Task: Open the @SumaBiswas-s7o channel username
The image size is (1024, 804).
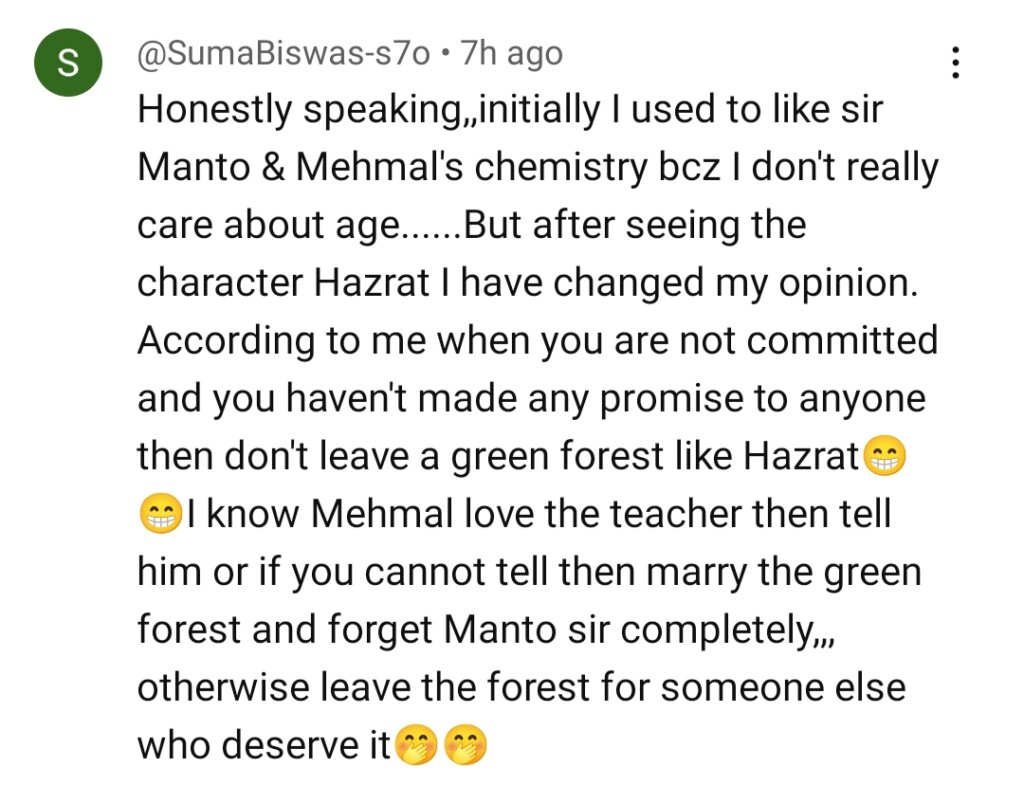Action: coord(283,53)
